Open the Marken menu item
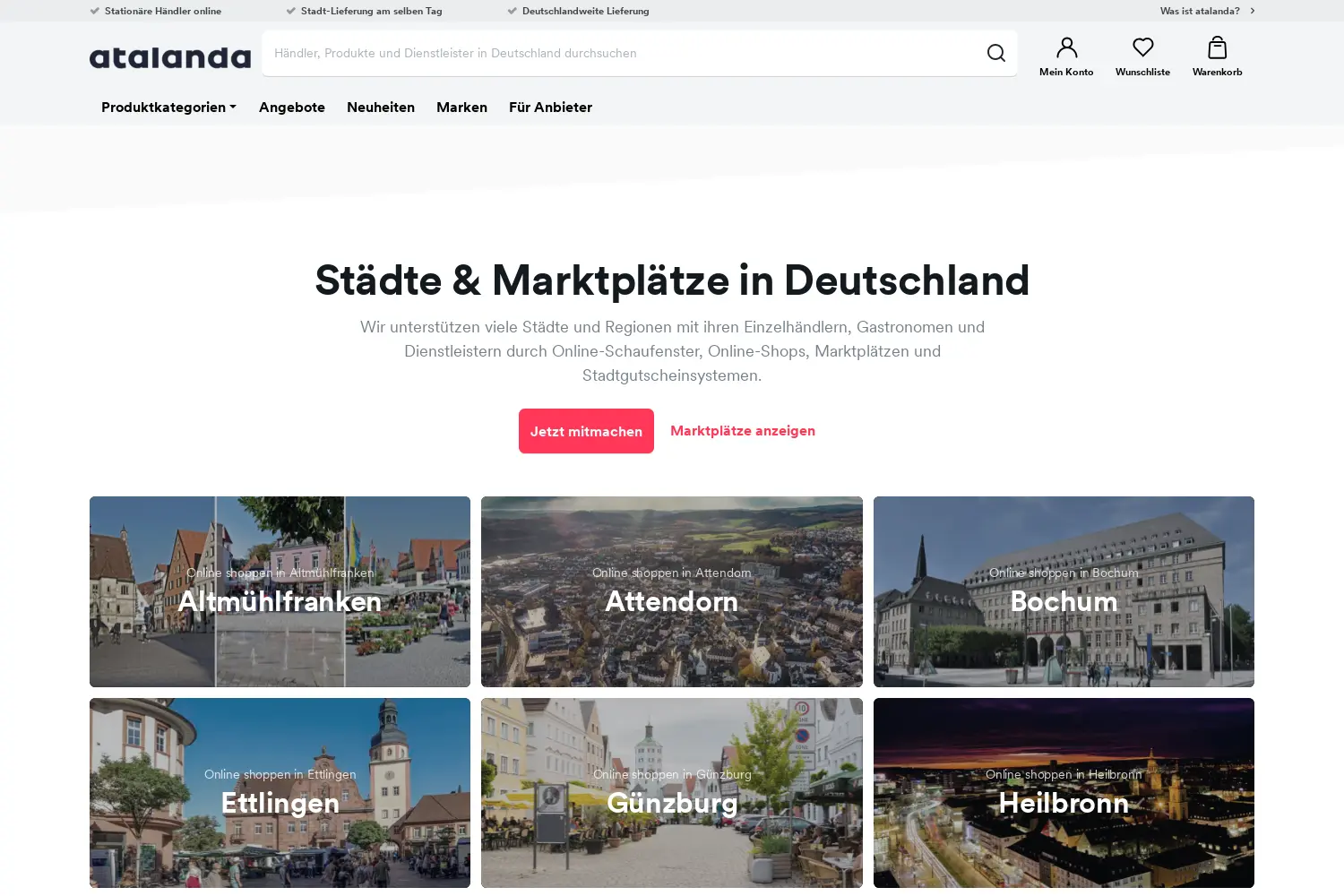Image resolution: width=1344 pixels, height=896 pixels. [x=461, y=107]
